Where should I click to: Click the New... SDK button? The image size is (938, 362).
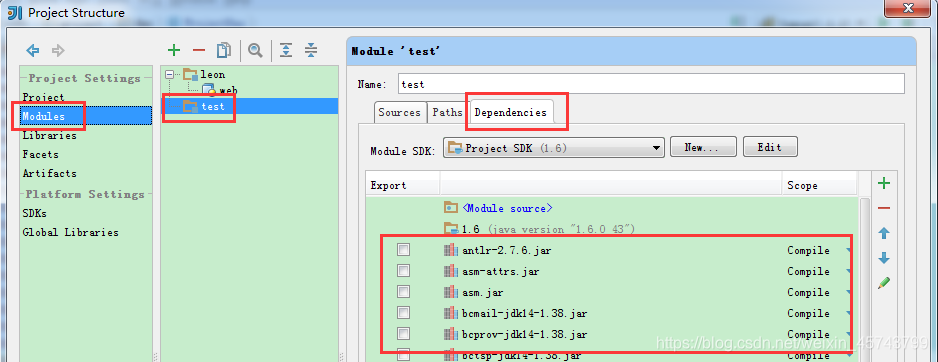pos(703,147)
